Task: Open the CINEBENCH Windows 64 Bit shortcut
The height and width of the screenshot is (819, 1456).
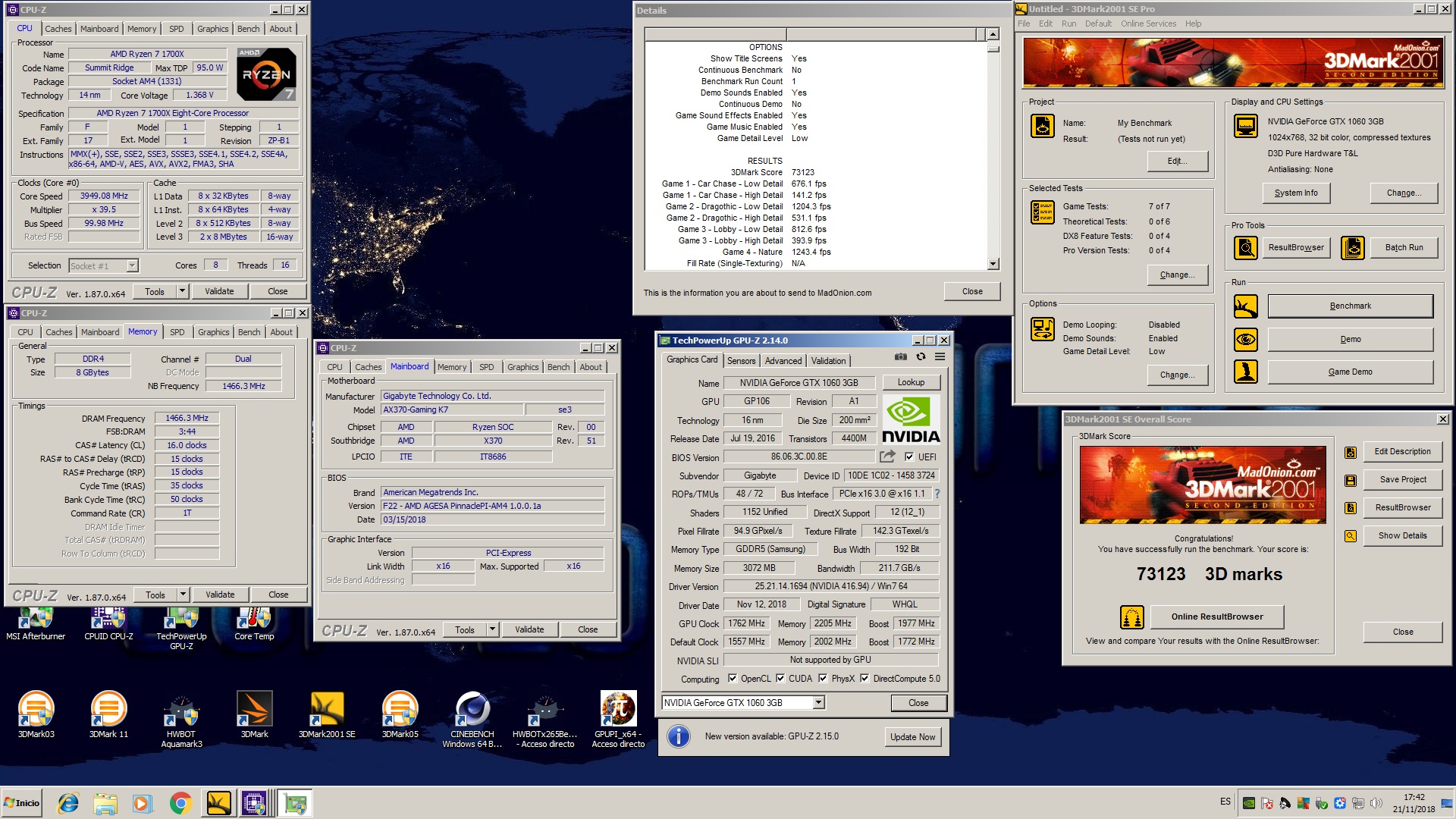Action: pyautogui.click(x=472, y=720)
